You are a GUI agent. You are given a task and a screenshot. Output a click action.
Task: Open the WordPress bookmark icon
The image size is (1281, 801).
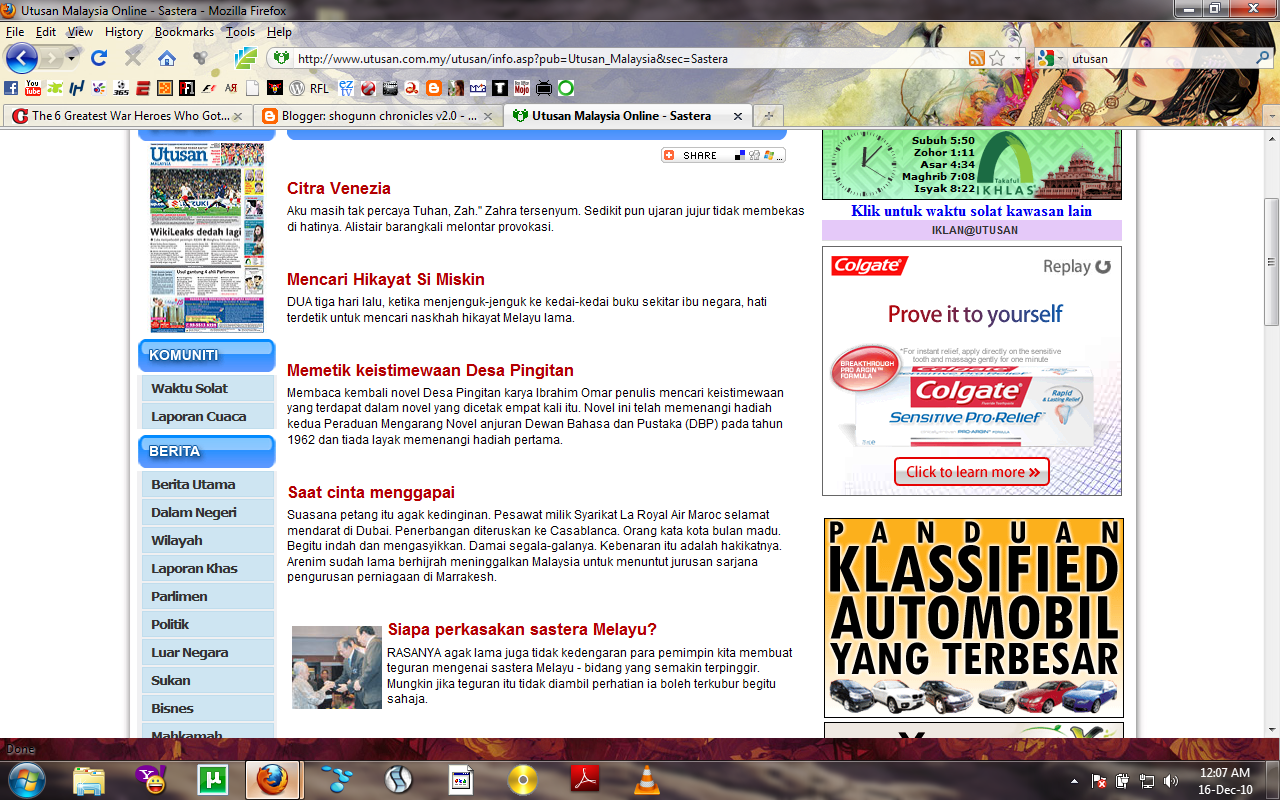tap(297, 88)
